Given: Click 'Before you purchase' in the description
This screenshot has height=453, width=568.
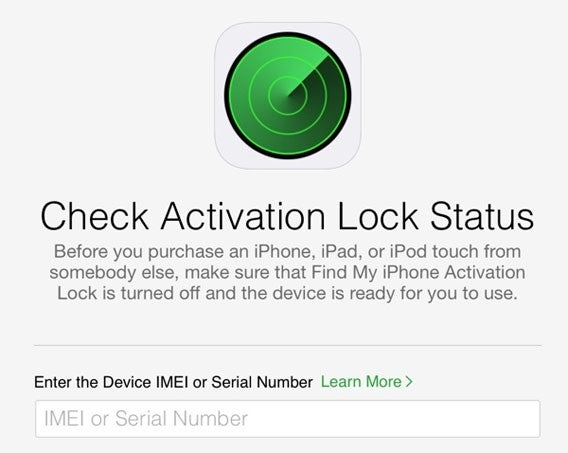Looking at the screenshot, I should click(x=139, y=252).
